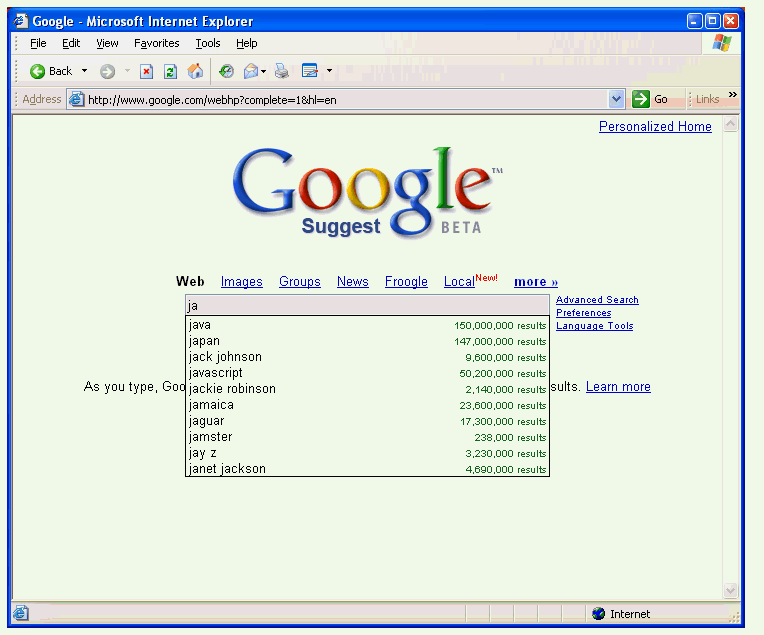The width and height of the screenshot is (764, 635).
Task: Open the History toolbar icon
Action: tap(227, 71)
